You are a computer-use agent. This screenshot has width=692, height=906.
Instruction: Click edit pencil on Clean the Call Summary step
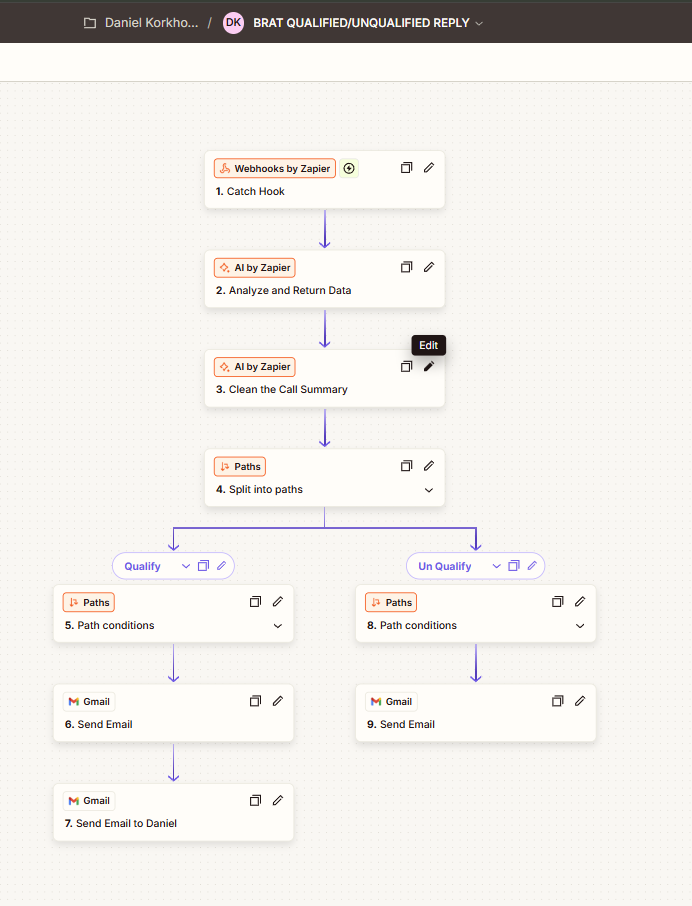(429, 367)
